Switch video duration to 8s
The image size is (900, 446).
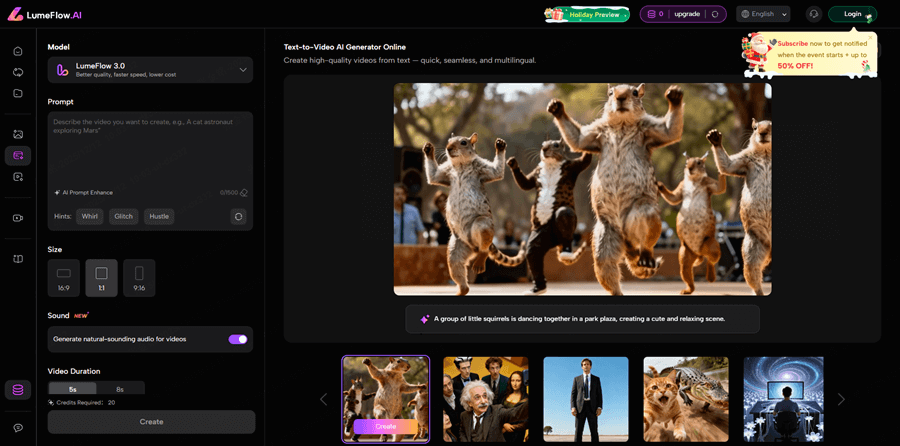(120, 389)
